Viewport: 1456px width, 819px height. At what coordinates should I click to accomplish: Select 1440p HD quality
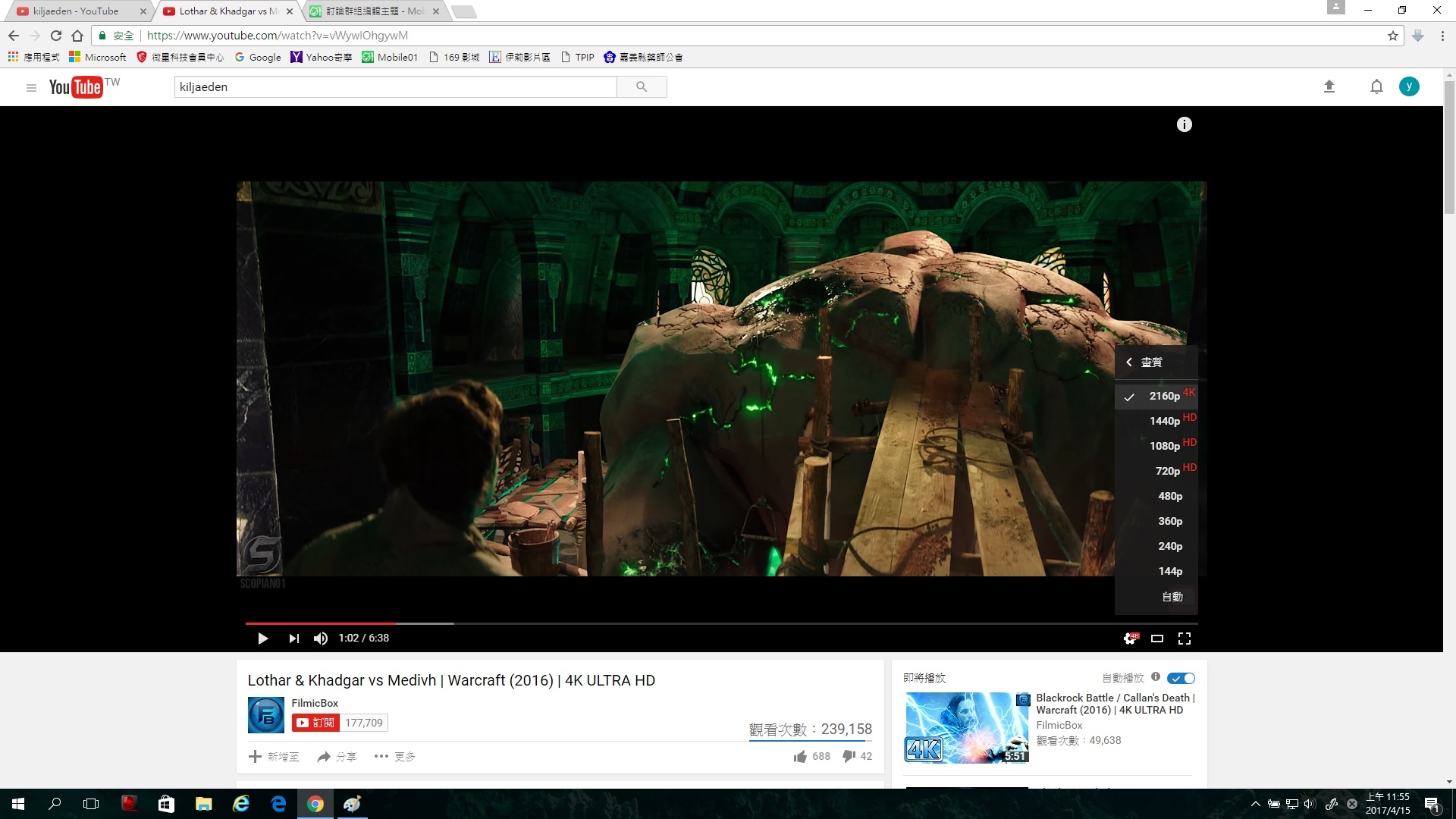[x=1156, y=421]
